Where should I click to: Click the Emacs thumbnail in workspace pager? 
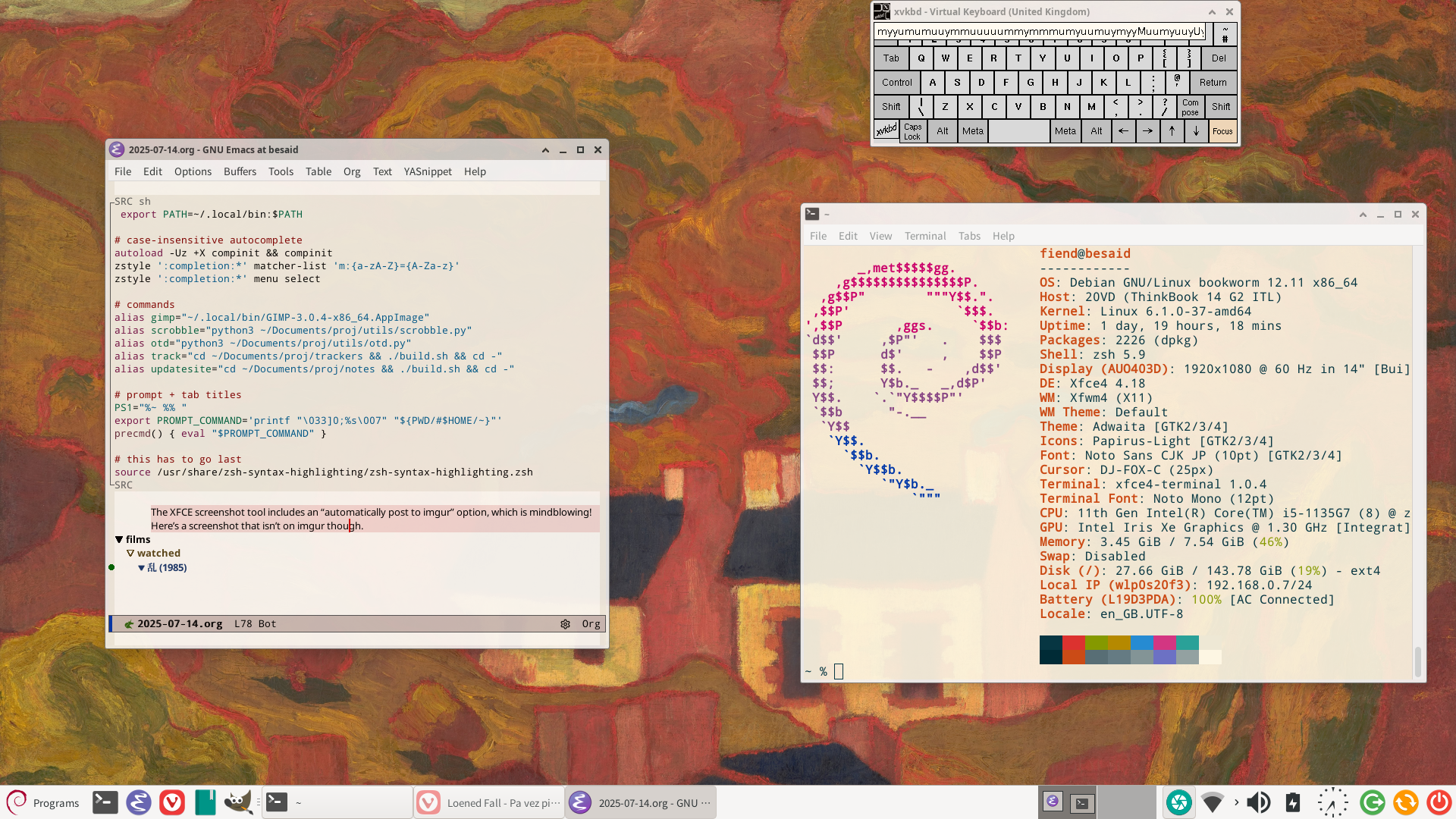[x=1053, y=801]
